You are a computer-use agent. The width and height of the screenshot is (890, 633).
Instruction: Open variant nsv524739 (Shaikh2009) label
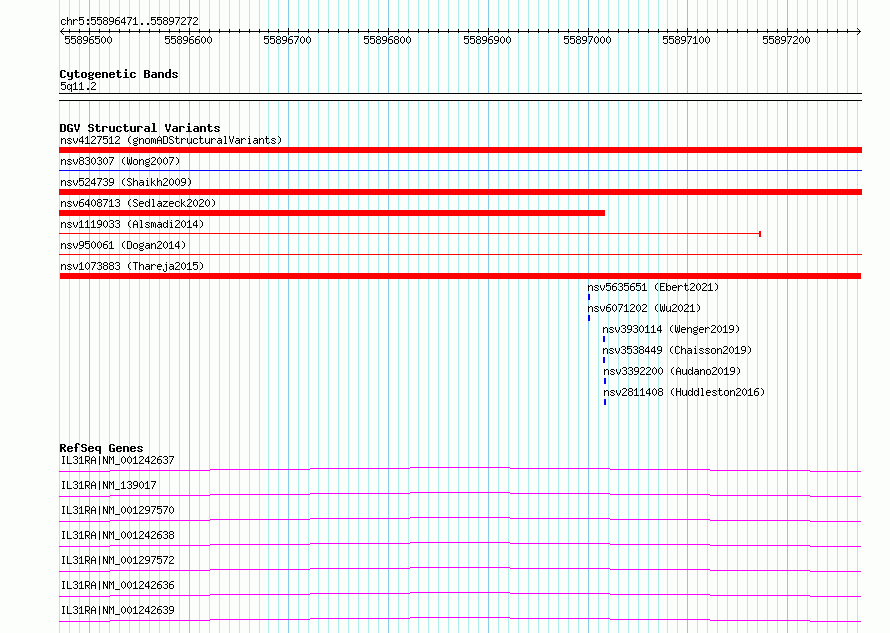click(x=126, y=182)
